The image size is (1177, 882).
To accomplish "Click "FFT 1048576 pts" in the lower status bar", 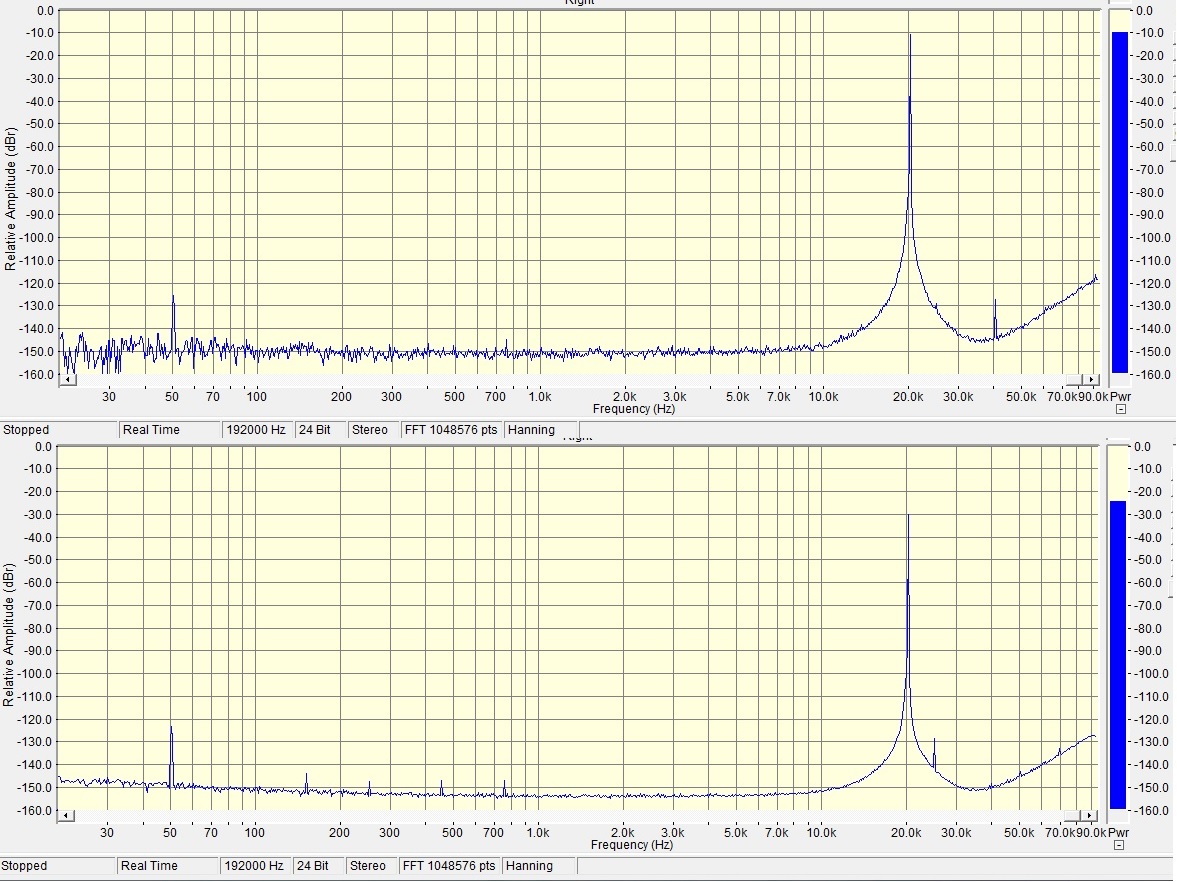I will pos(449,866).
